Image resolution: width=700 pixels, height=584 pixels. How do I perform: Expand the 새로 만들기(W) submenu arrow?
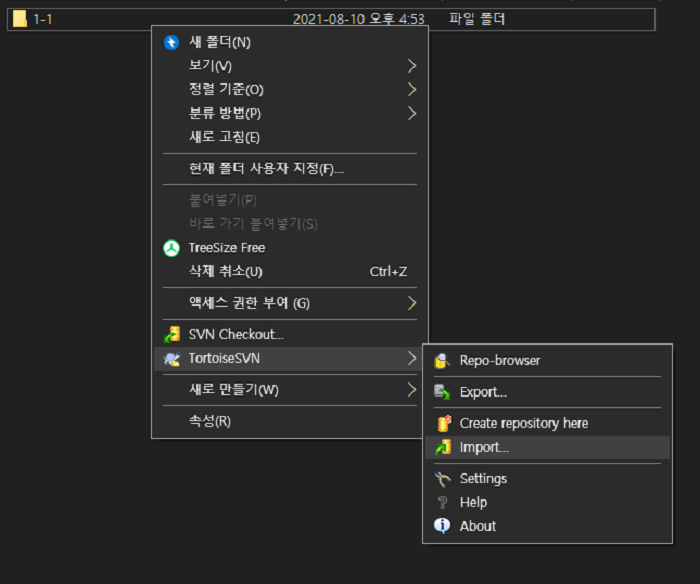pyautogui.click(x=412, y=390)
